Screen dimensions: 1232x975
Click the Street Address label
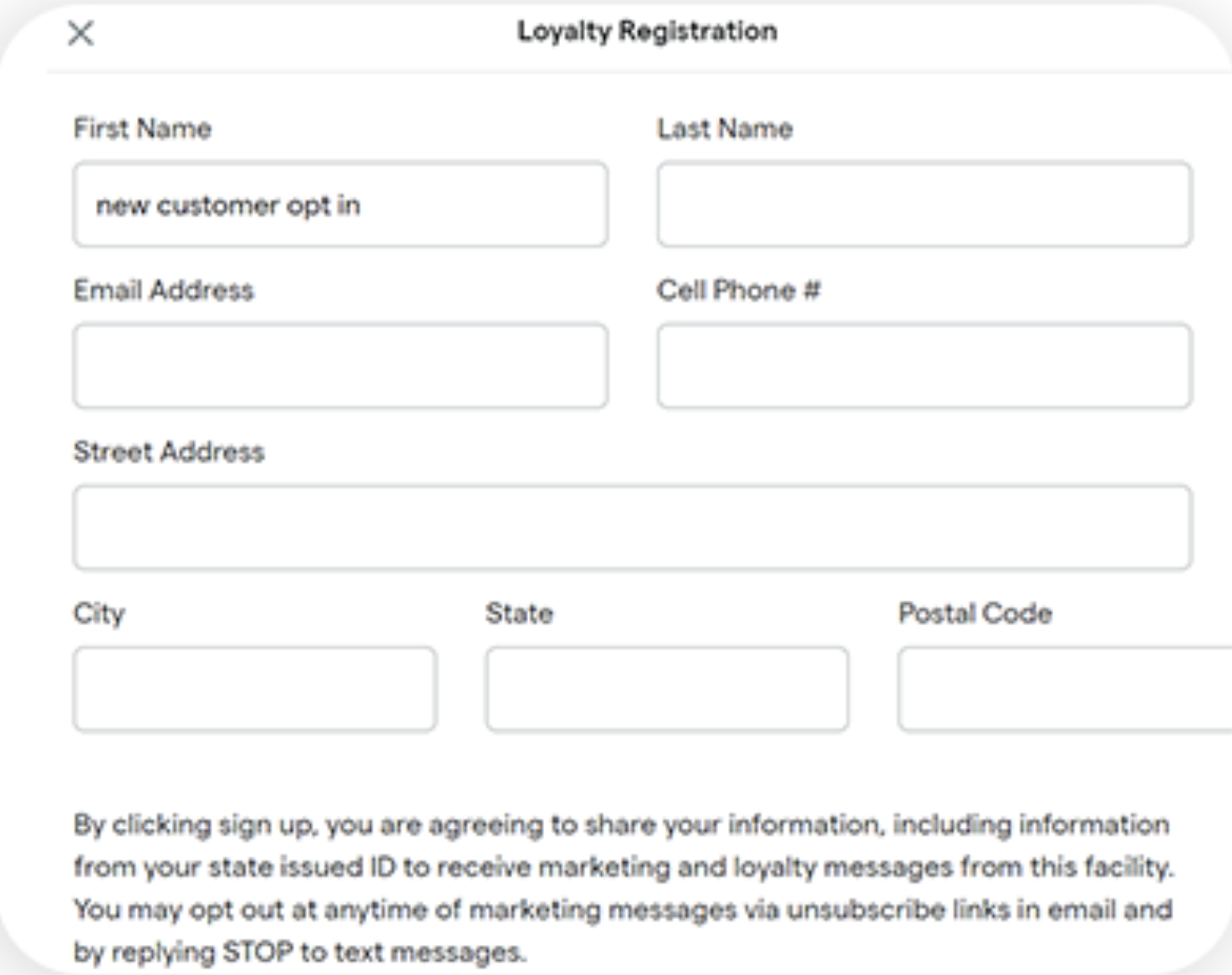(169, 452)
